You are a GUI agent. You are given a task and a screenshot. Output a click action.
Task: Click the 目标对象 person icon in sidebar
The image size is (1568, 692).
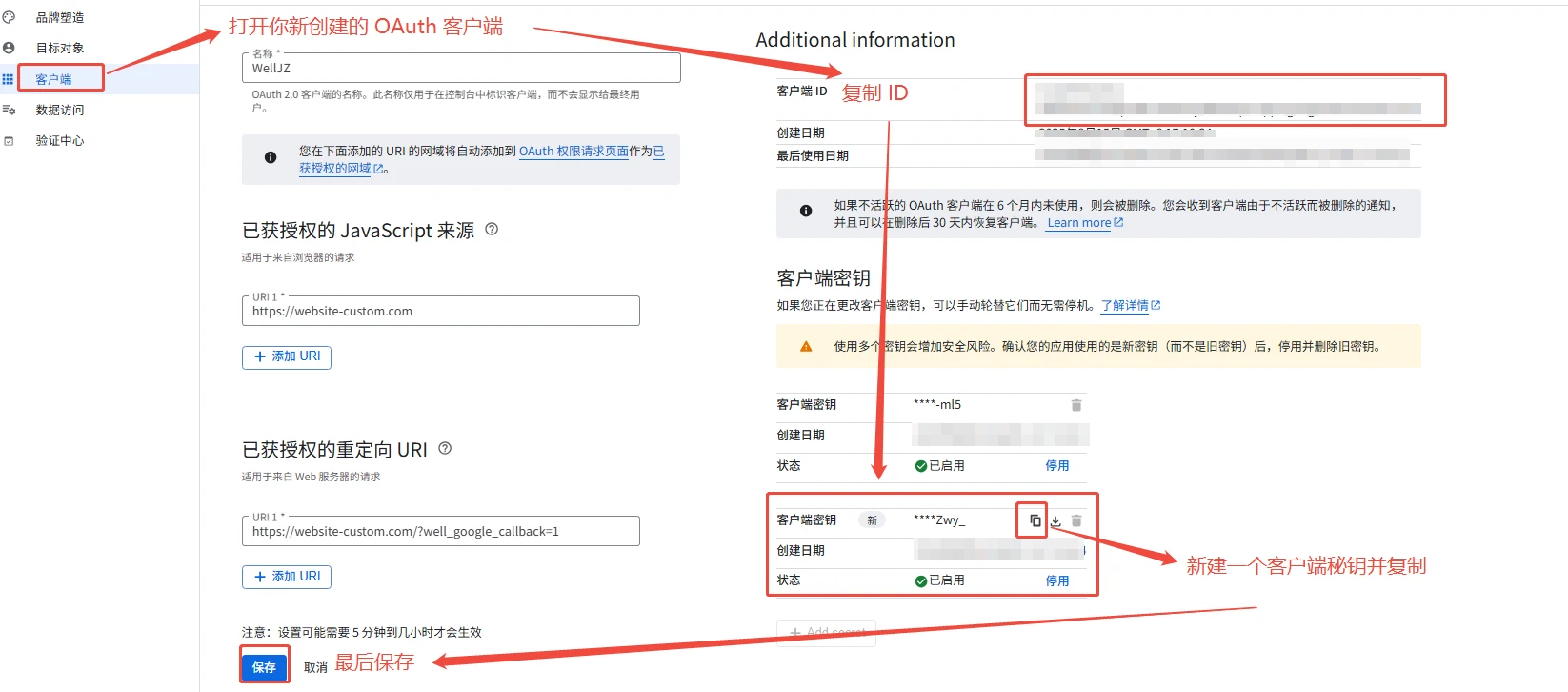[9, 48]
